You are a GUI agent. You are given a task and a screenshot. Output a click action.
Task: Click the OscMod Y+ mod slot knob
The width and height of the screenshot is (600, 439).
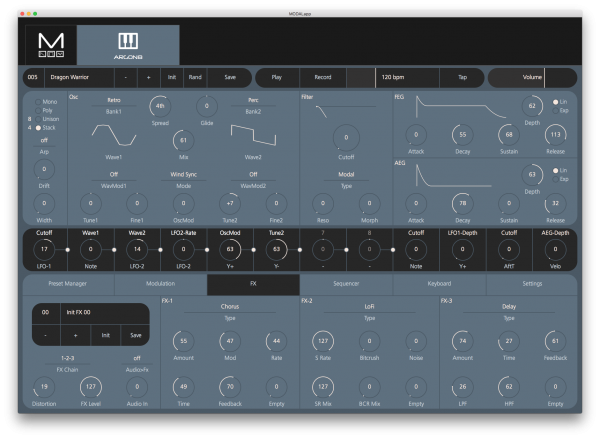click(x=230, y=249)
